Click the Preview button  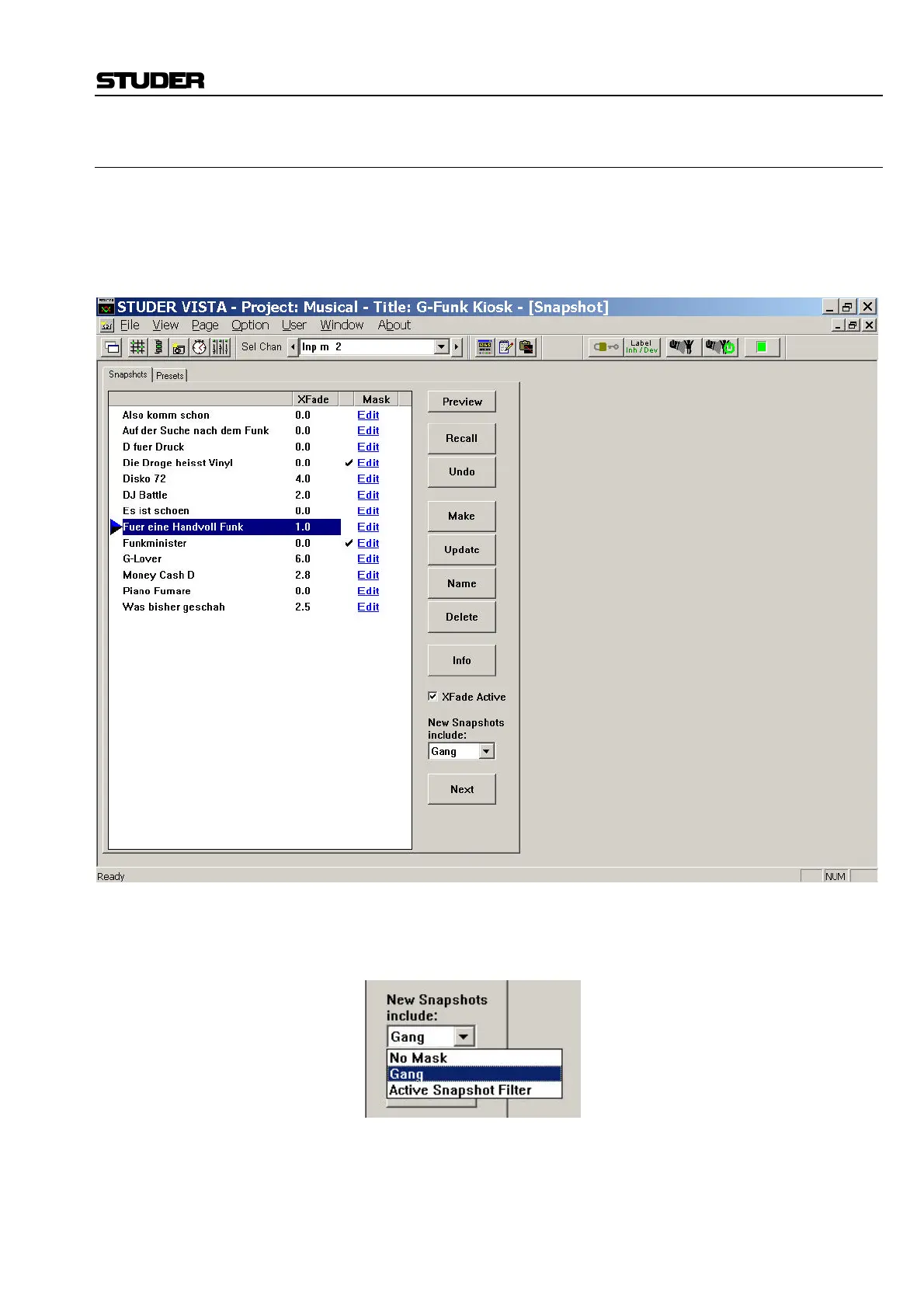[462, 402]
